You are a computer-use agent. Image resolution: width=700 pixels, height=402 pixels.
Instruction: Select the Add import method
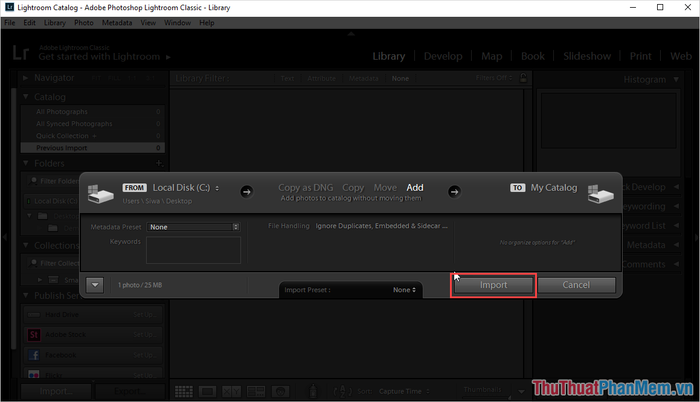coord(415,188)
